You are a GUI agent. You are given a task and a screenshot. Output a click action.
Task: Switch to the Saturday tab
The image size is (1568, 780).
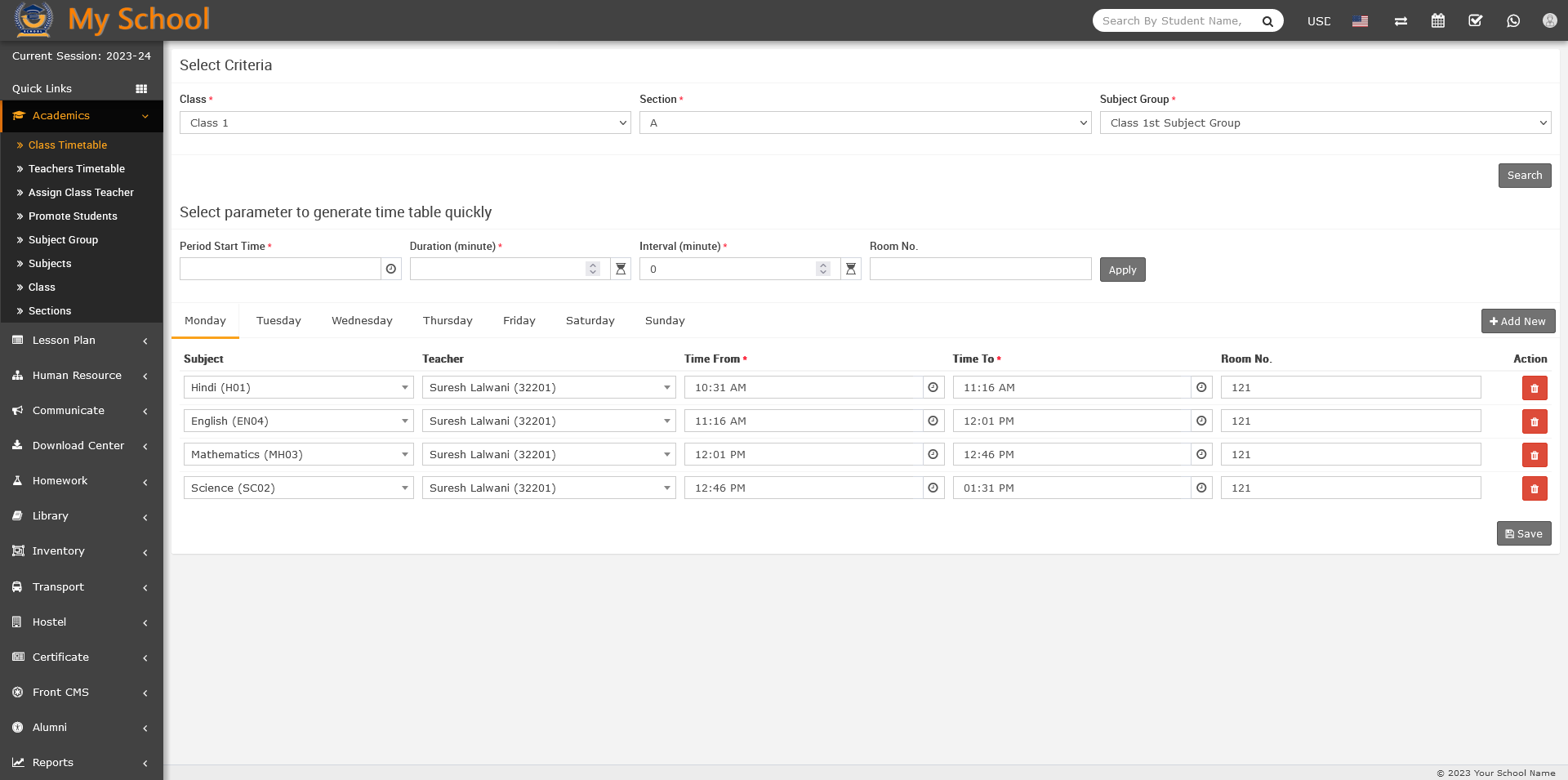click(x=590, y=321)
